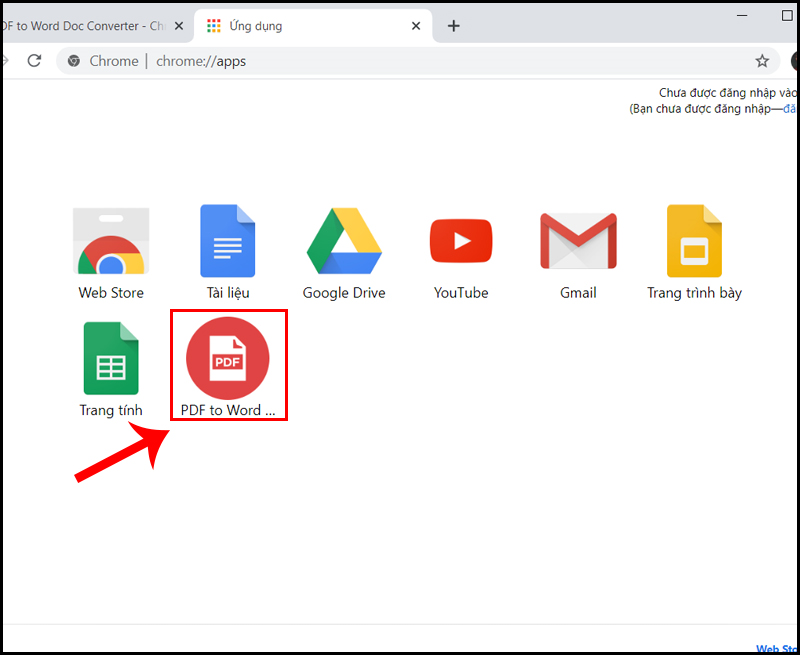Launch the Trang trình bày (Slides) app
This screenshot has width=800, height=655.
coord(694,243)
